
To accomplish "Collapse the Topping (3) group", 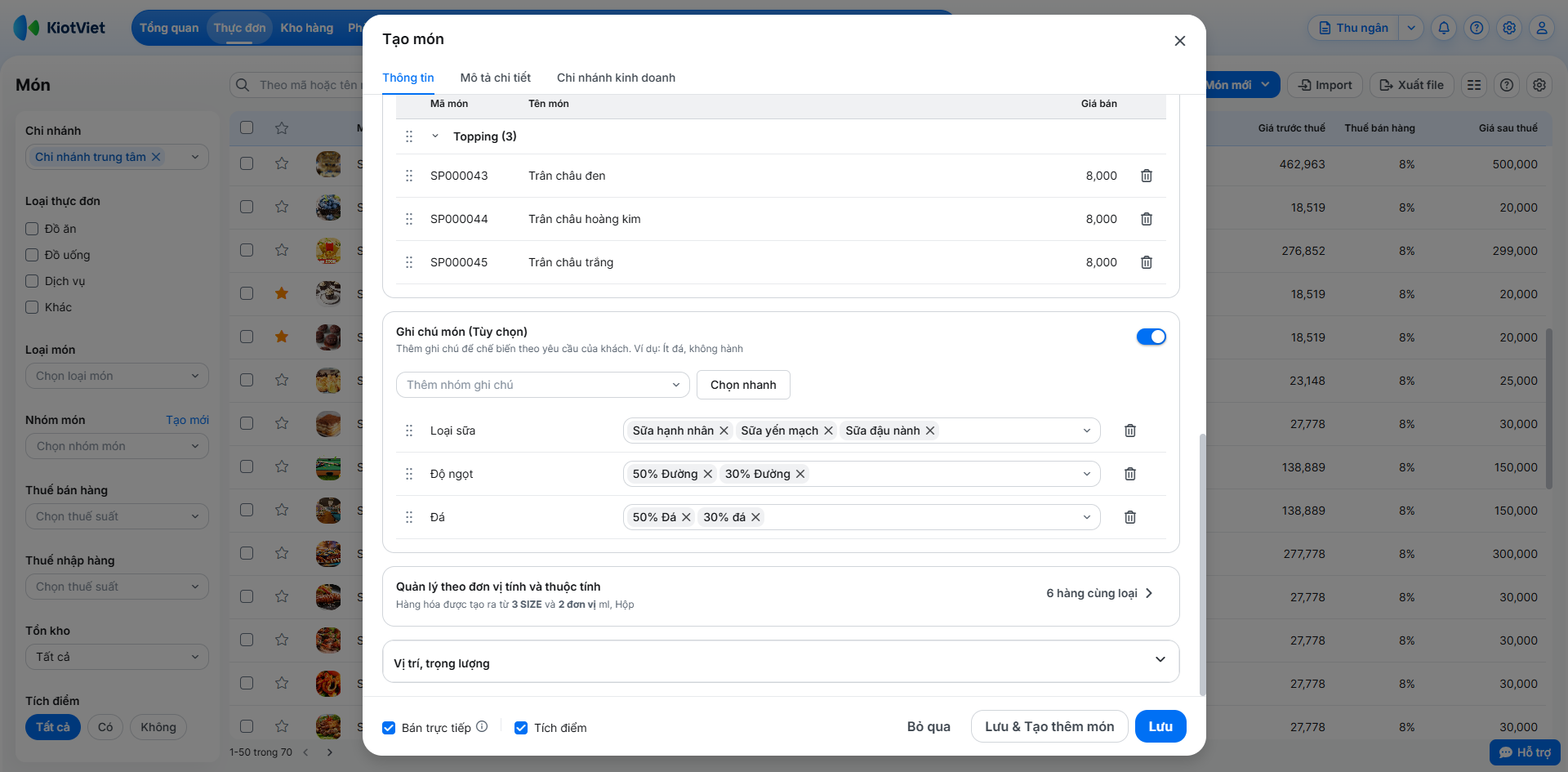I will click(x=435, y=136).
